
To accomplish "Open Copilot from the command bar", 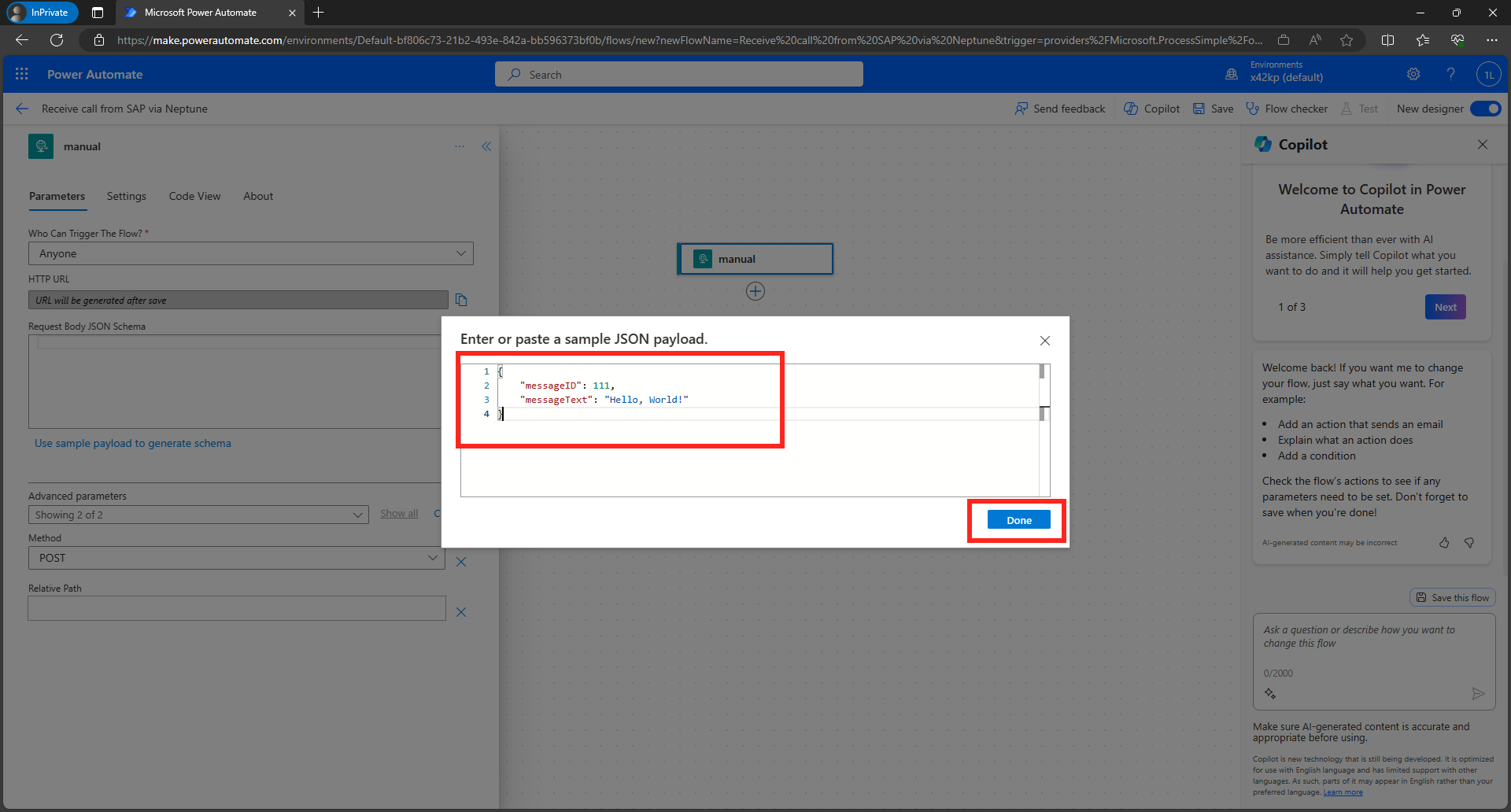I will (x=1152, y=109).
